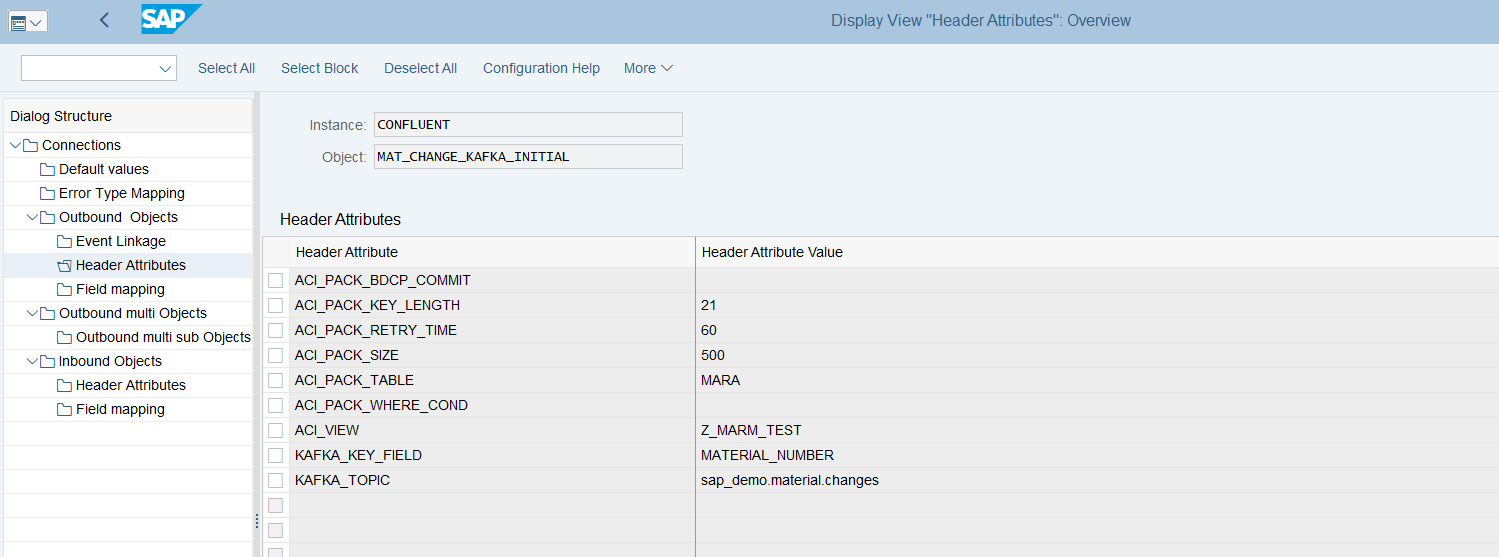This screenshot has width=1499, height=557.
Task: Open the system menu dropdown arrow
Action: pyautogui.click(x=37, y=22)
